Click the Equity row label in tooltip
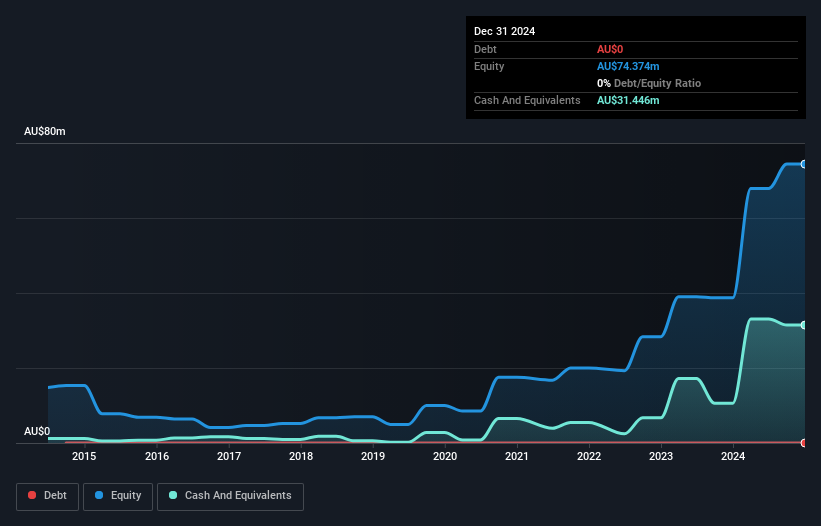Image resolution: width=821 pixels, height=526 pixels. pyautogui.click(x=489, y=66)
